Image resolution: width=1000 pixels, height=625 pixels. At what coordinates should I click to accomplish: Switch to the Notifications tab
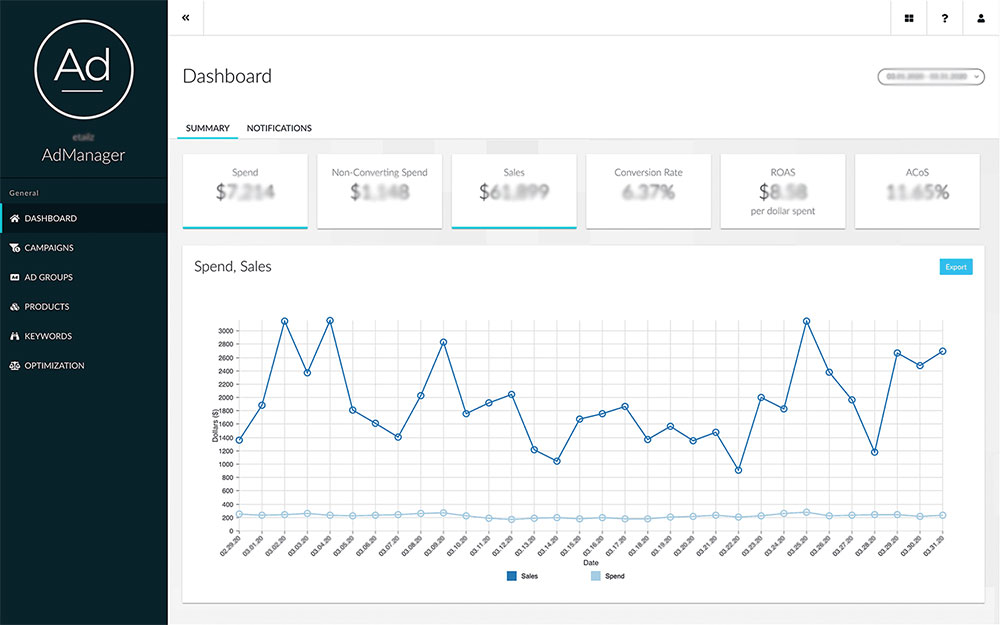(x=279, y=128)
